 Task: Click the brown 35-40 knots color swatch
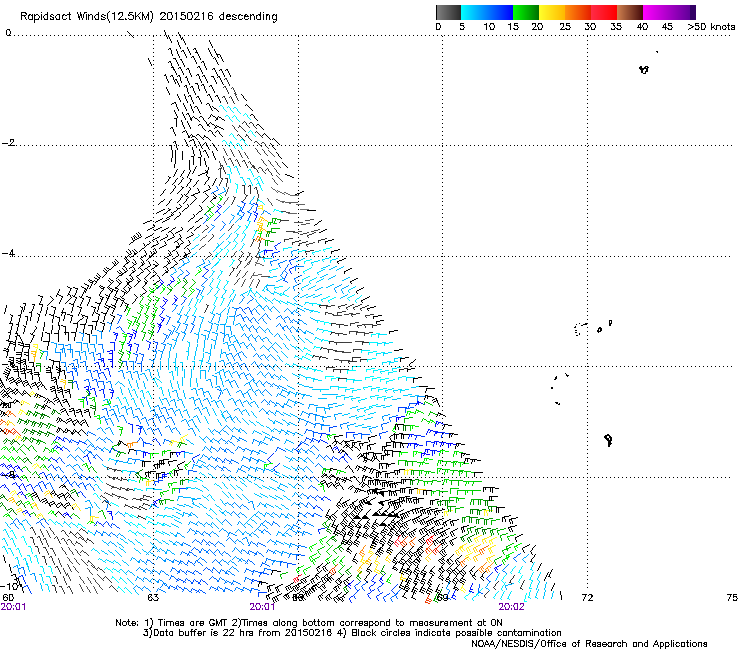(630, 12)
